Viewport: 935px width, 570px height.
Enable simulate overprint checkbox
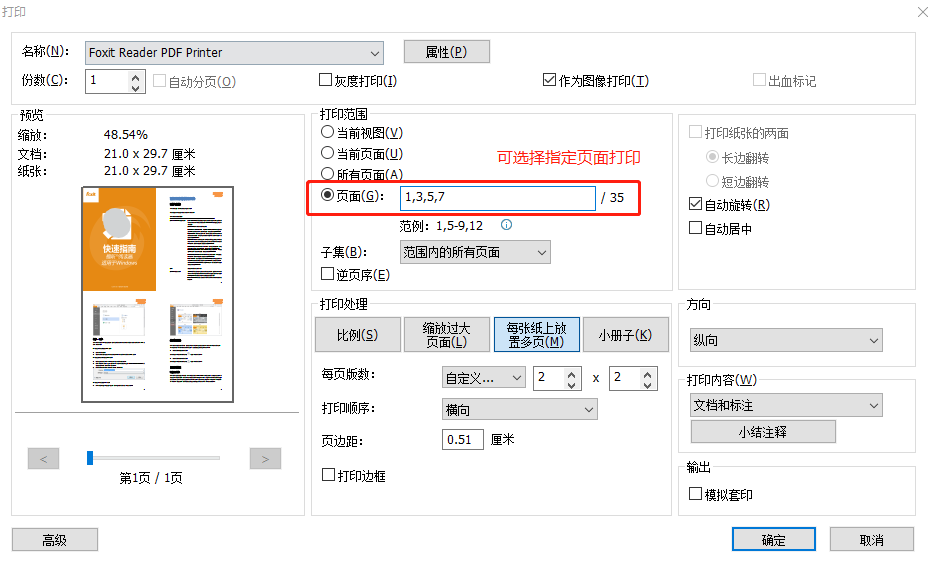click(695, 494)
